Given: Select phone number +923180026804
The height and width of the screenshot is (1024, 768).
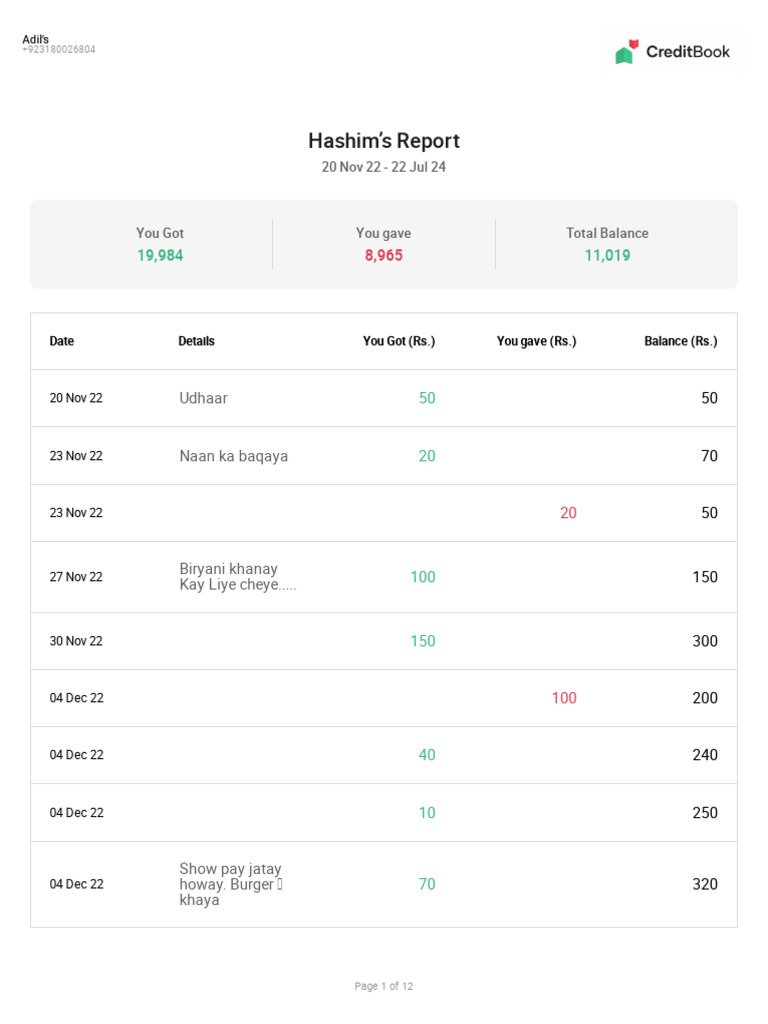Looking at the screenshot, I should [x=59, y=50].
